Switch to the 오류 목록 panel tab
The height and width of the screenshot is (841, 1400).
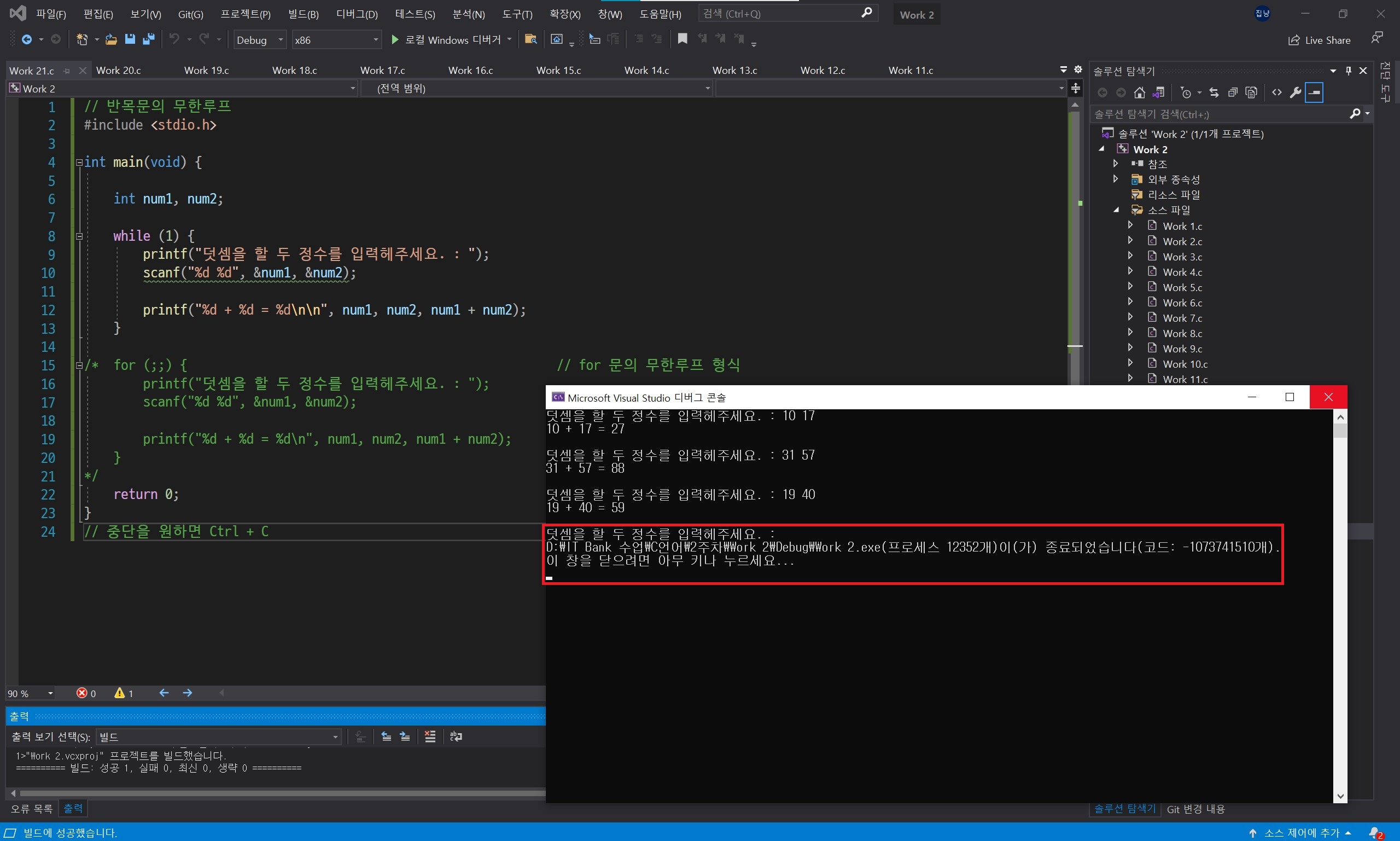pos(31,809)
